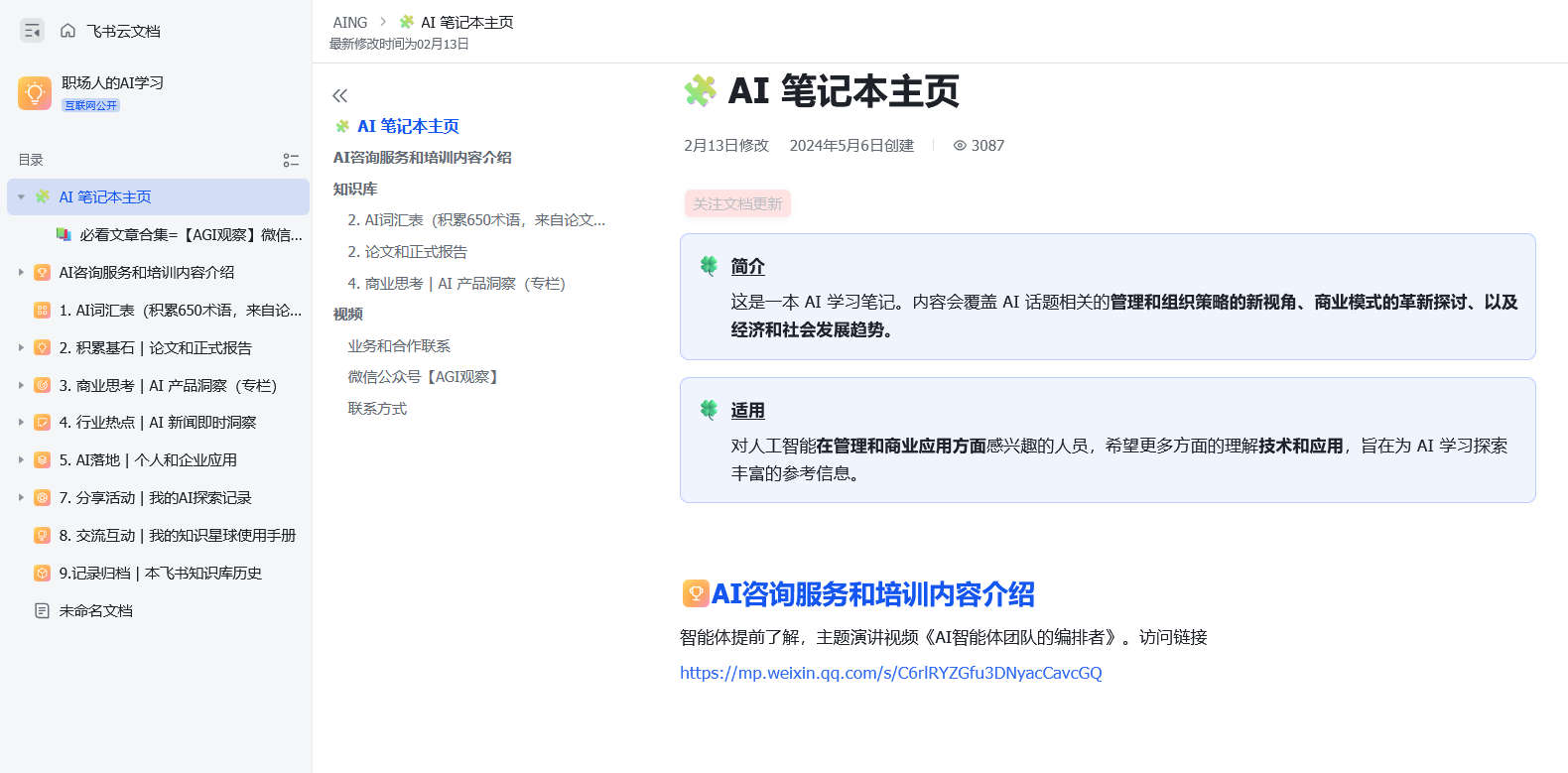Click the icon of 2. 积累基石 sidebar item
This screenshot has height=773, width=1568.
pyautogui.click(x=42, y=347)
